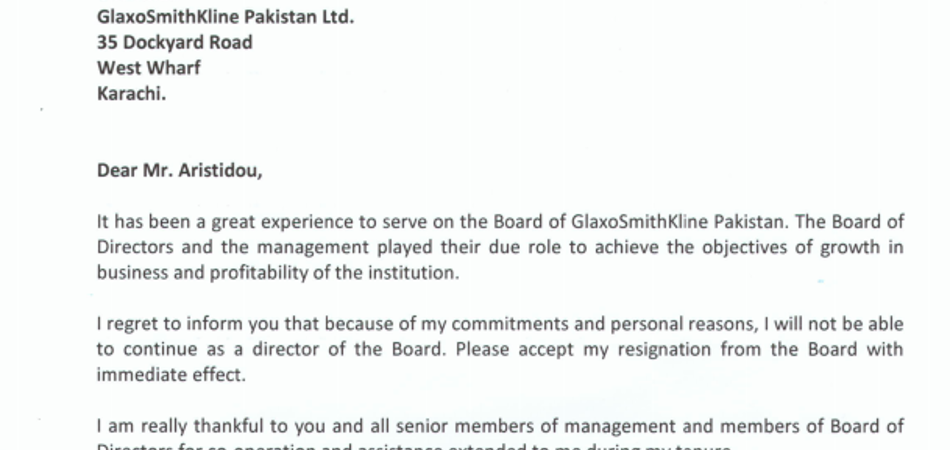Image resolution: width=950 pixels, height=450 pixels.
Task: Click the "Dear Mr. Aristidou," salutation
Action: click(x=179, y=170)
